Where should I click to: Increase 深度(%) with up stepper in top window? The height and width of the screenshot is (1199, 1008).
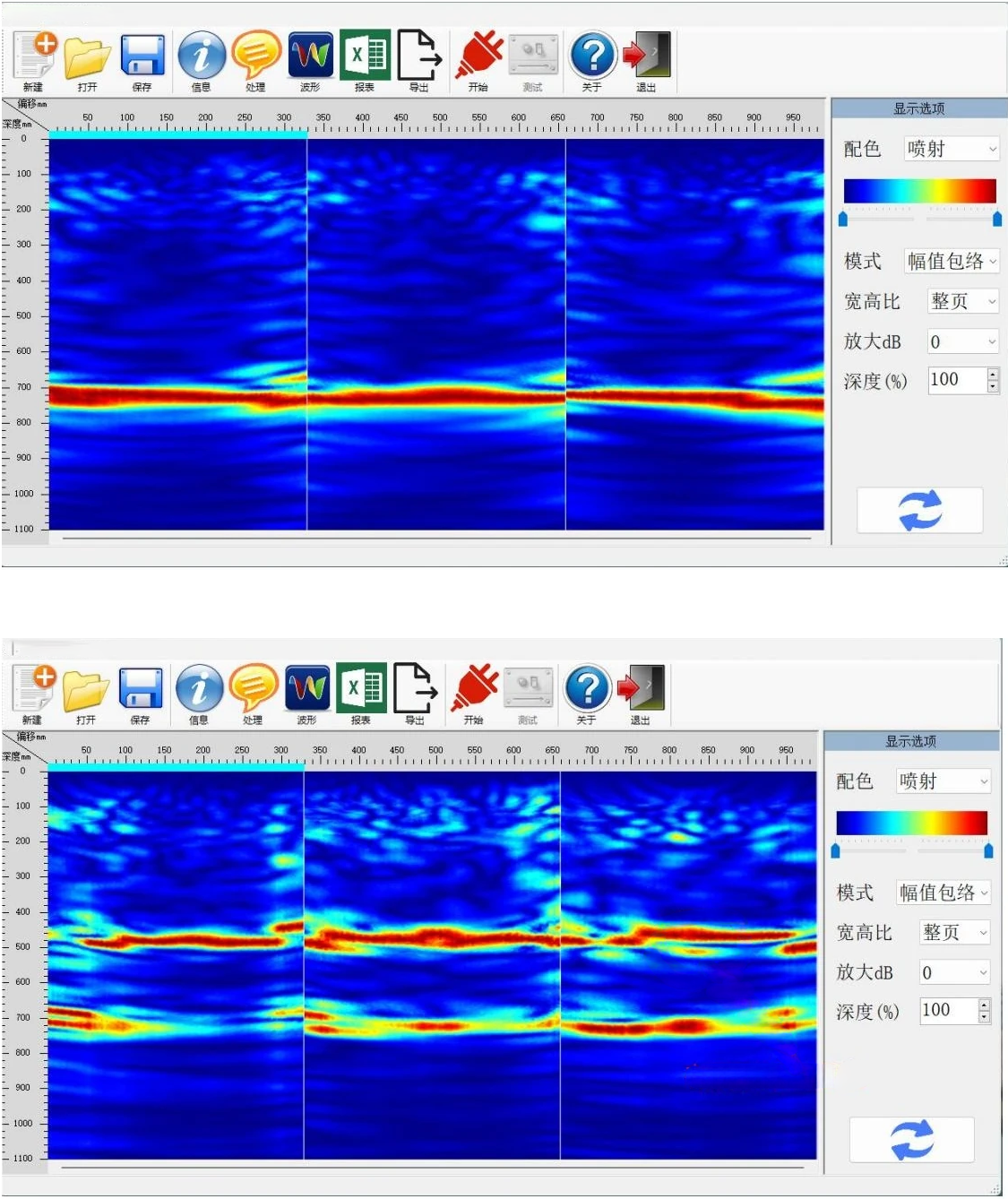pos(993,375)
